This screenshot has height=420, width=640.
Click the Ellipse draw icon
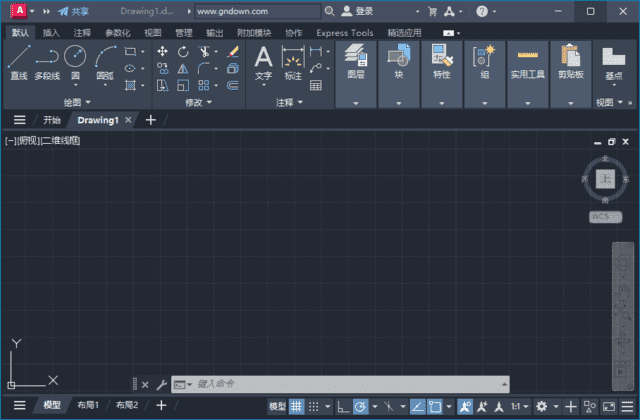130,68
